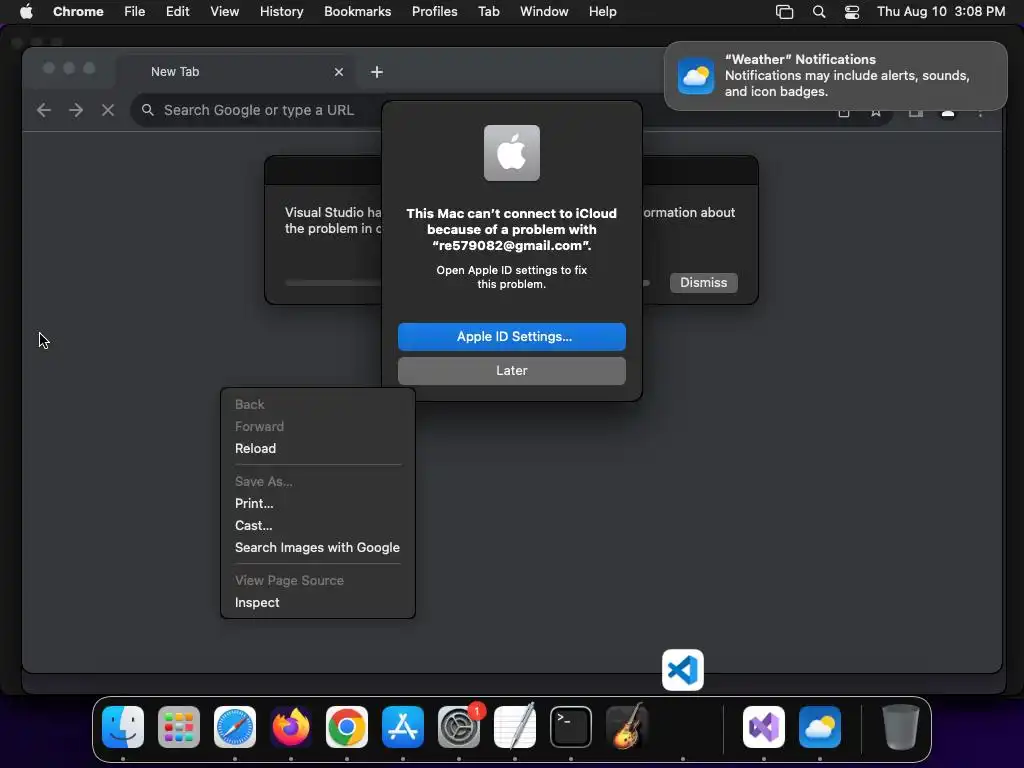Launch GarageBand from the dock

[627, 727]
